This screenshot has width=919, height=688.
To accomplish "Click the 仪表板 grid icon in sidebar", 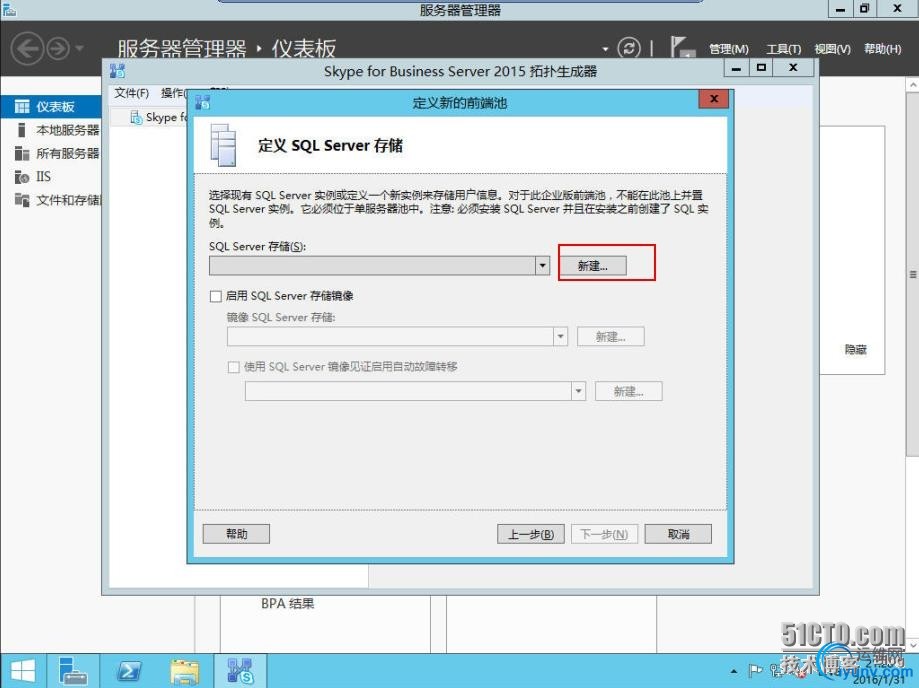I will (x=22, y=107).
